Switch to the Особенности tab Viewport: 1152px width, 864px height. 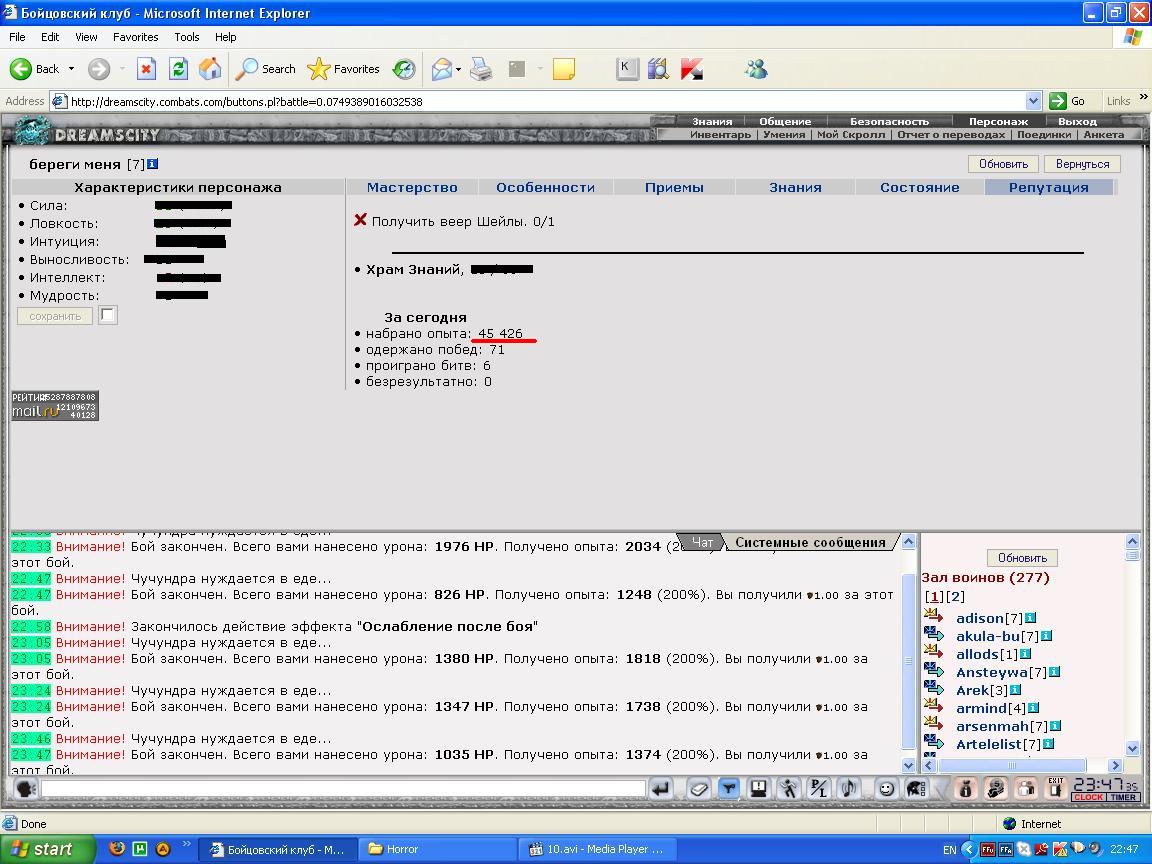coord(545,187)
